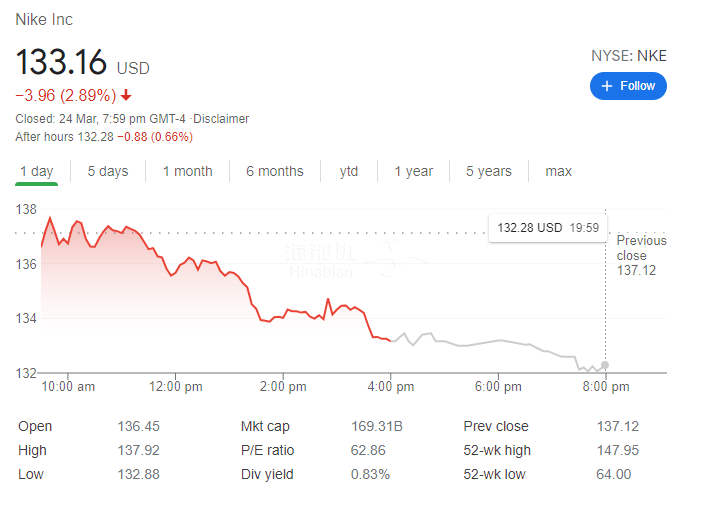Click the Nike Inc company title

44,20
